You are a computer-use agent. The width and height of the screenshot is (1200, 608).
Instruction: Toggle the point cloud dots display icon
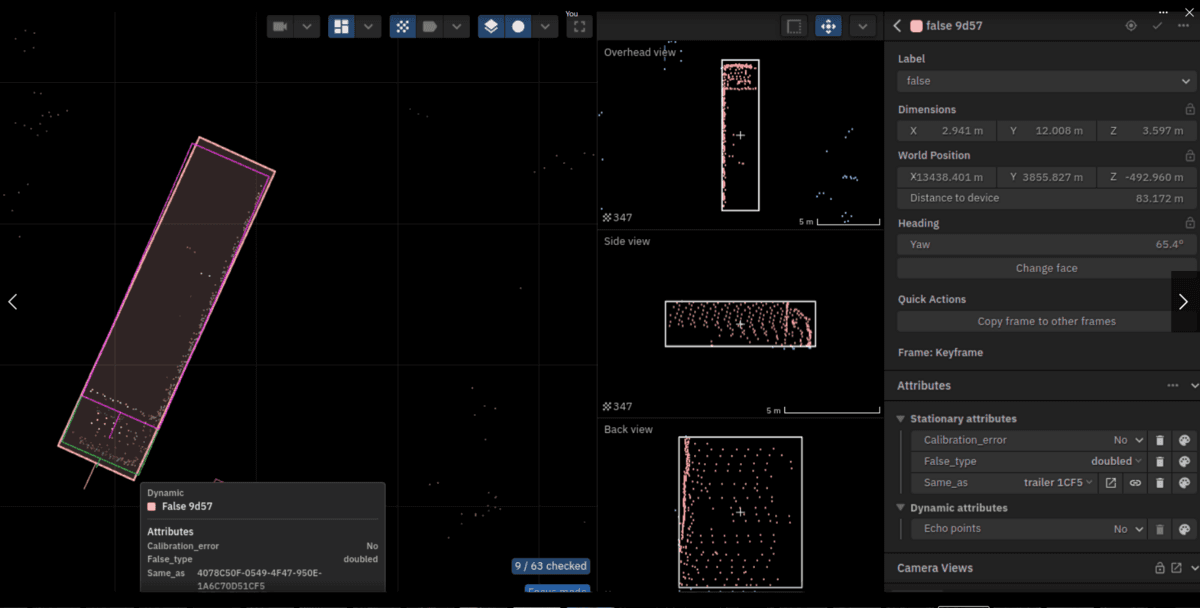coord(402,27)
